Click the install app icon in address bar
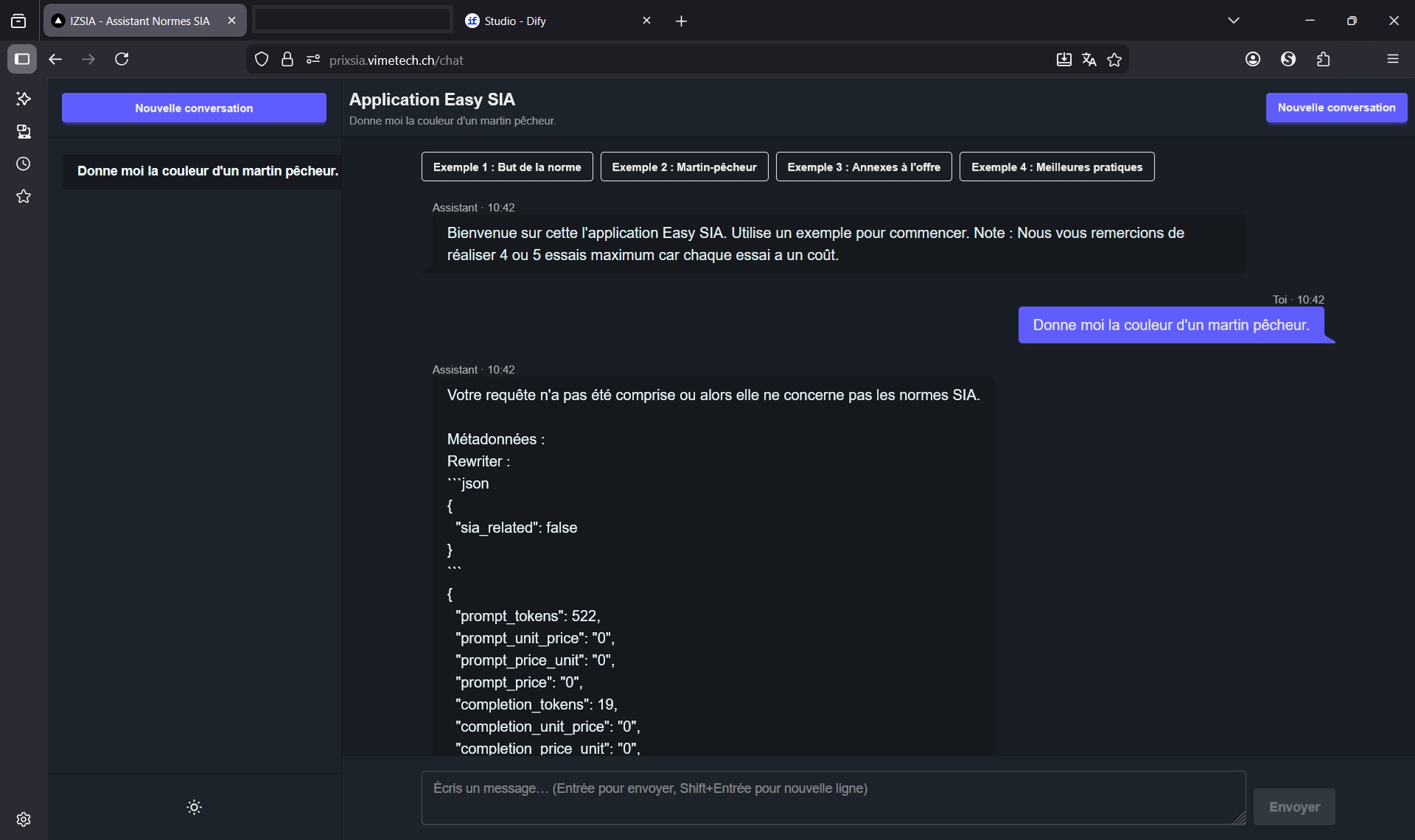1415x840 pixels. coord(1063,60)
